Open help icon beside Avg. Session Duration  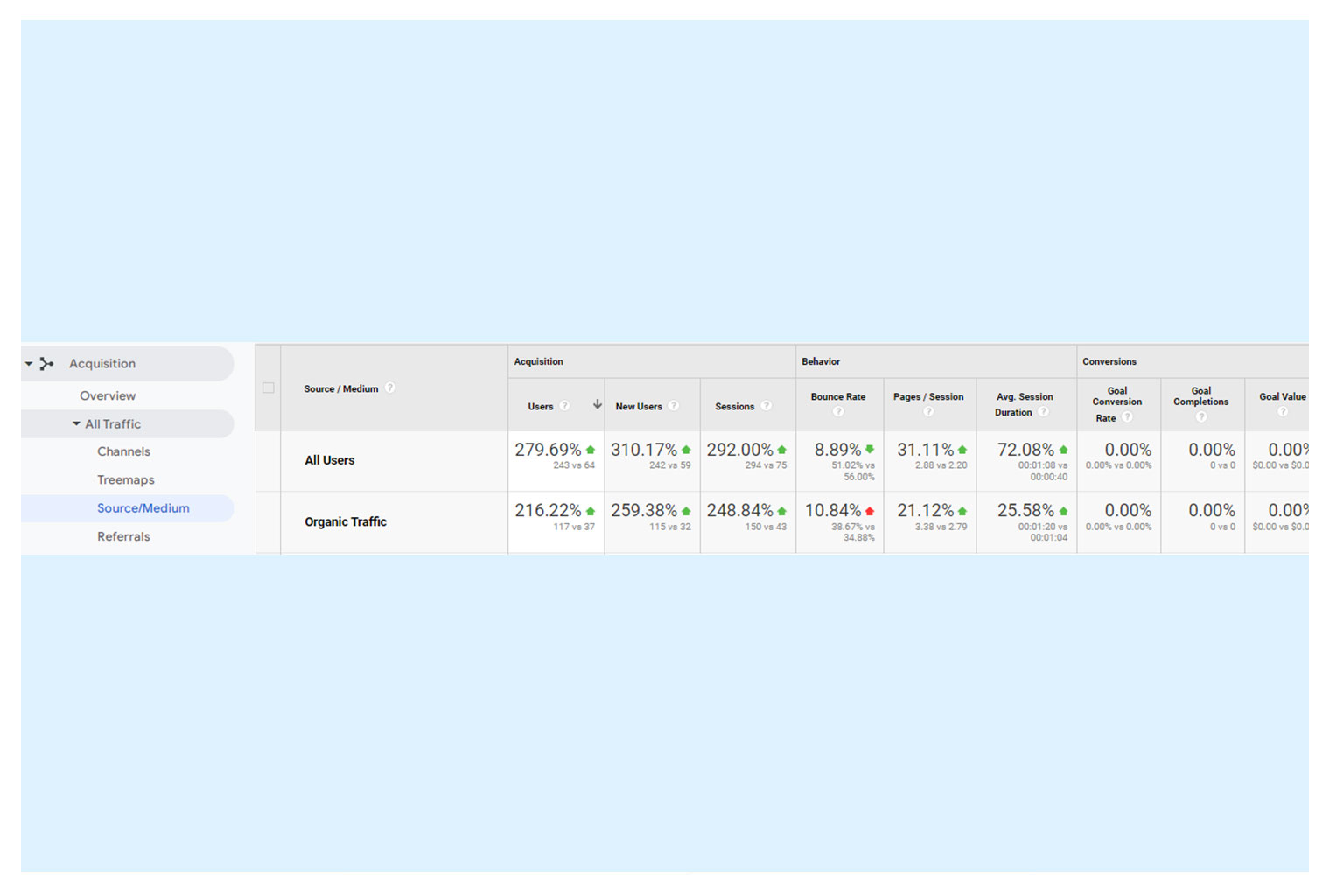pos(1043,411)
